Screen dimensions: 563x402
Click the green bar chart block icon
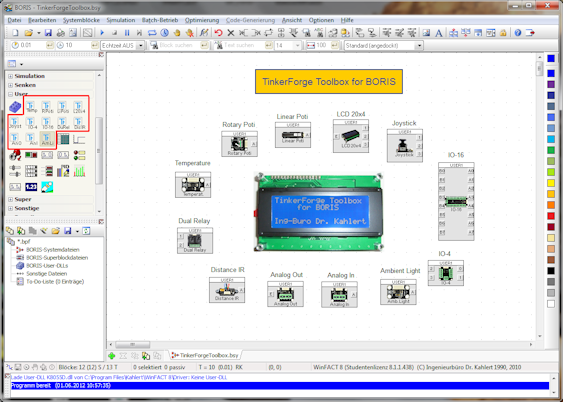(x=79, y=171)
